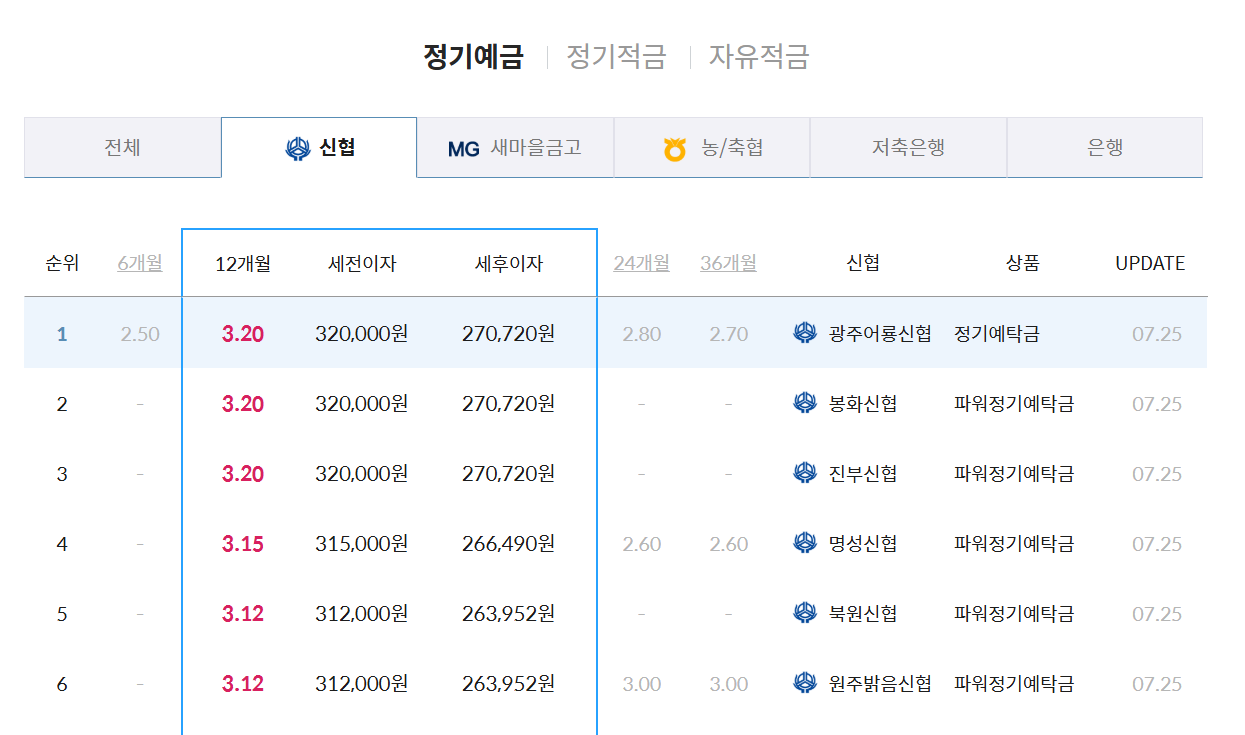Click the MG logo on 새마을금고 tab
The image size is (1245, 735).
pyautogui.click(x=464, y=150)
